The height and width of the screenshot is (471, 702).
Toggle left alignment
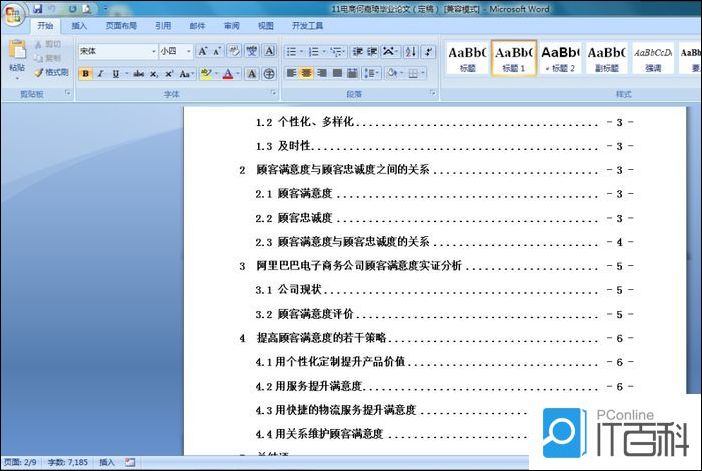point(291,73)
